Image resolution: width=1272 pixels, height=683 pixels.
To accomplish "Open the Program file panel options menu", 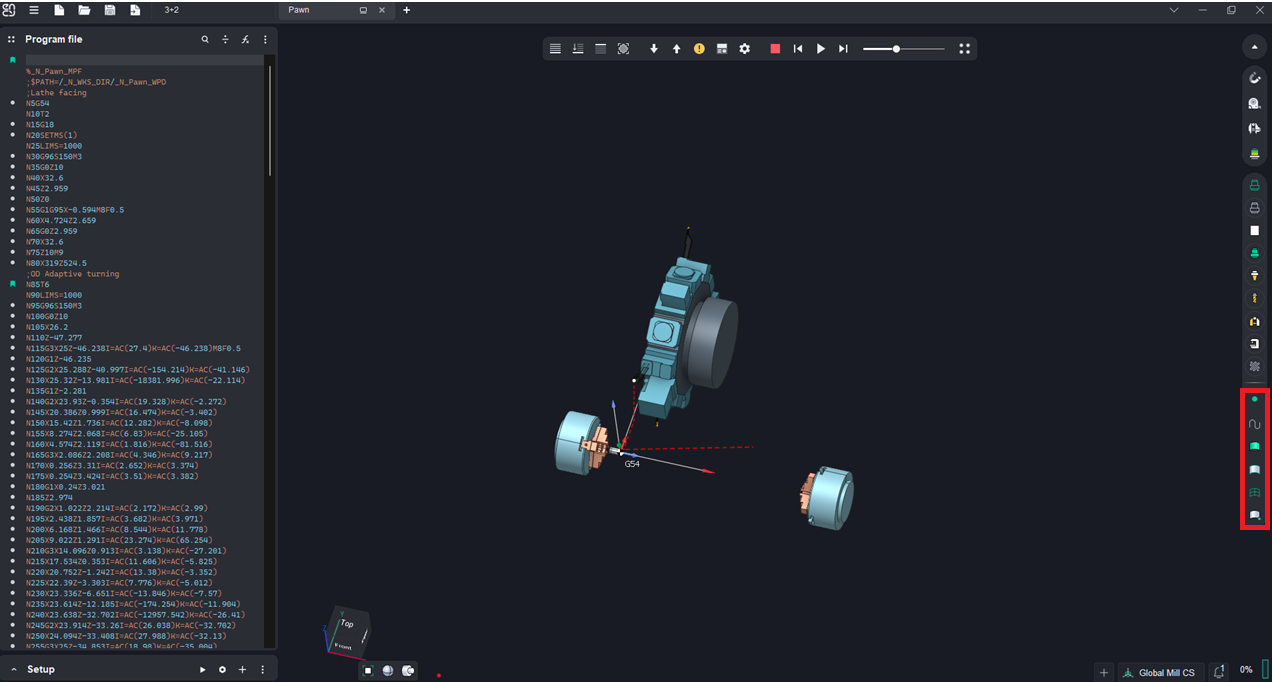I will [265, 40].
